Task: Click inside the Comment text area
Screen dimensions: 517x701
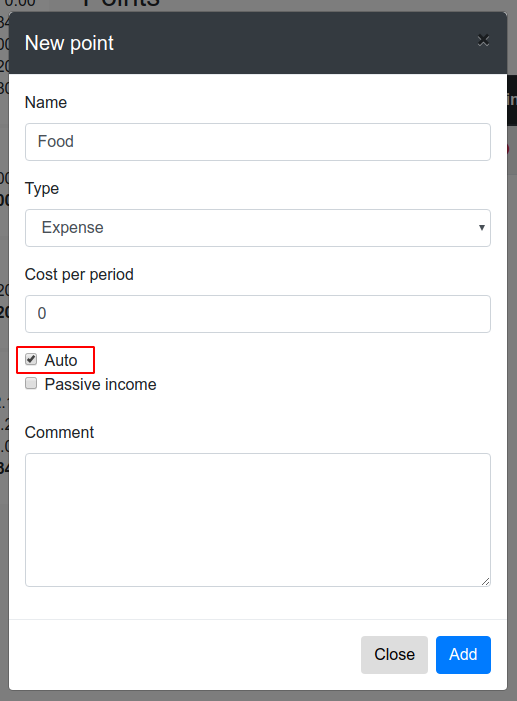Action: 258,520
